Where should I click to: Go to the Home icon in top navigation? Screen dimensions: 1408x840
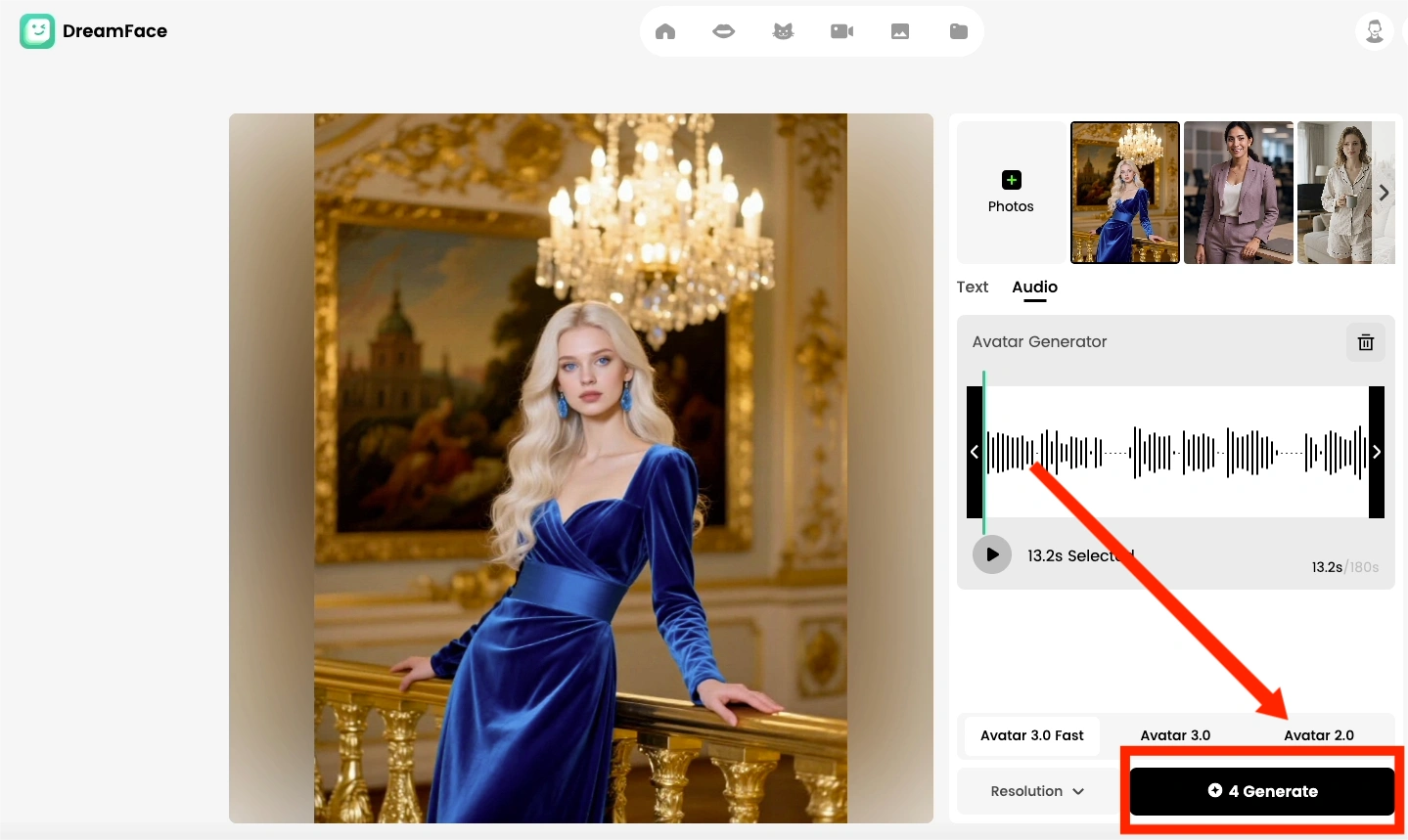pyautogui.click(x=665, y=31)
